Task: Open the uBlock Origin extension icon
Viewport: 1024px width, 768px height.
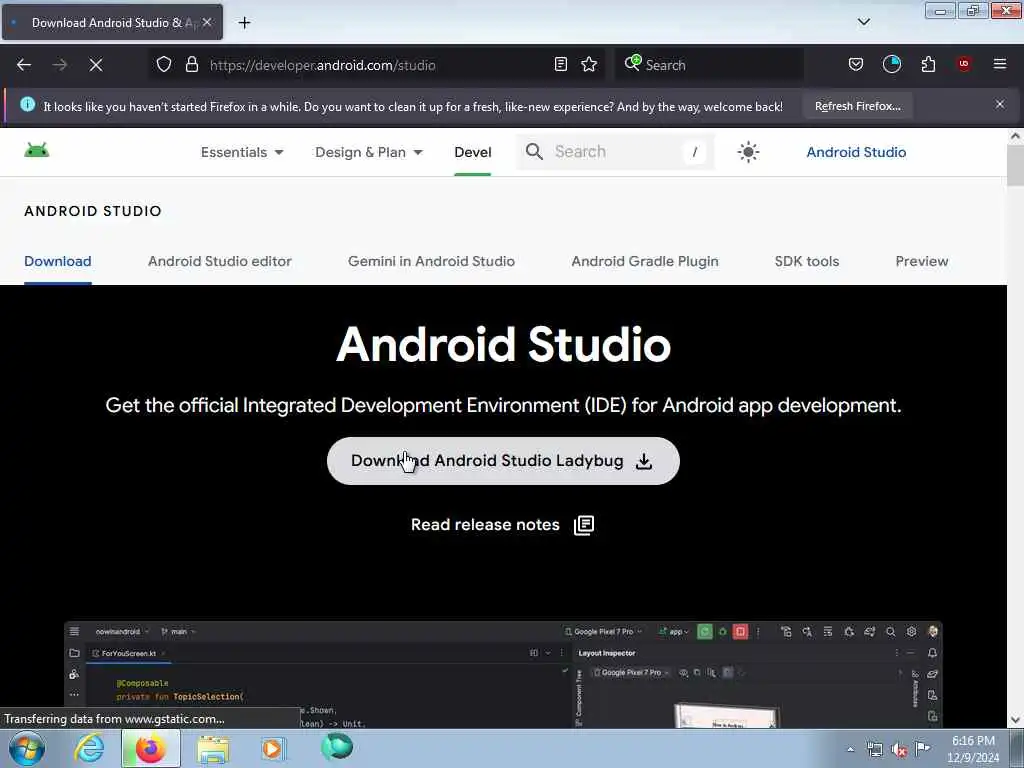Action: coord(964,64)
